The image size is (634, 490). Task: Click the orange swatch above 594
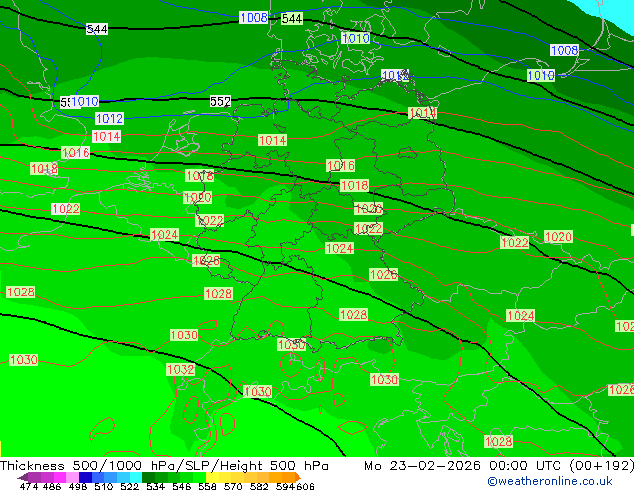288,477
